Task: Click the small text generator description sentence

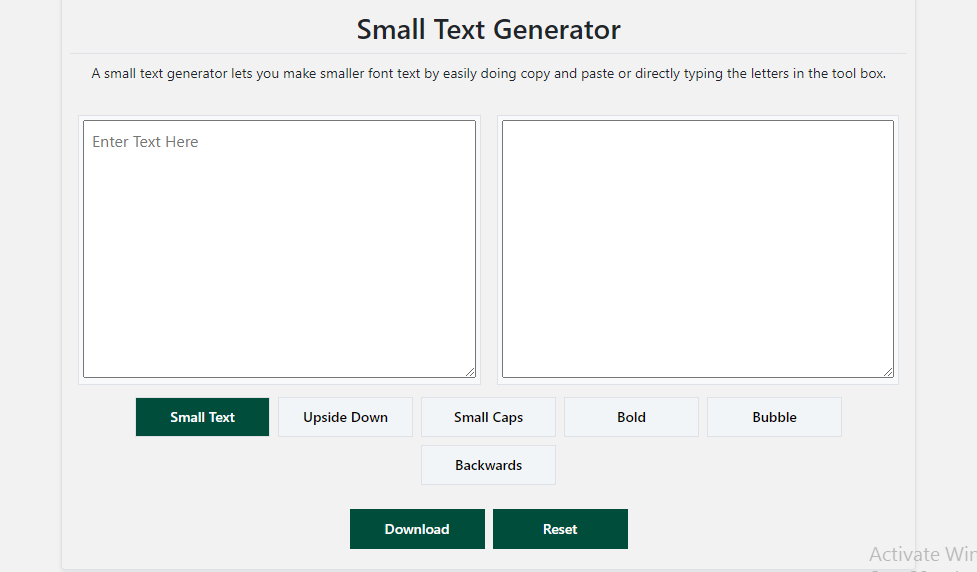Action: pyautogui.click(x=488, y=74)
